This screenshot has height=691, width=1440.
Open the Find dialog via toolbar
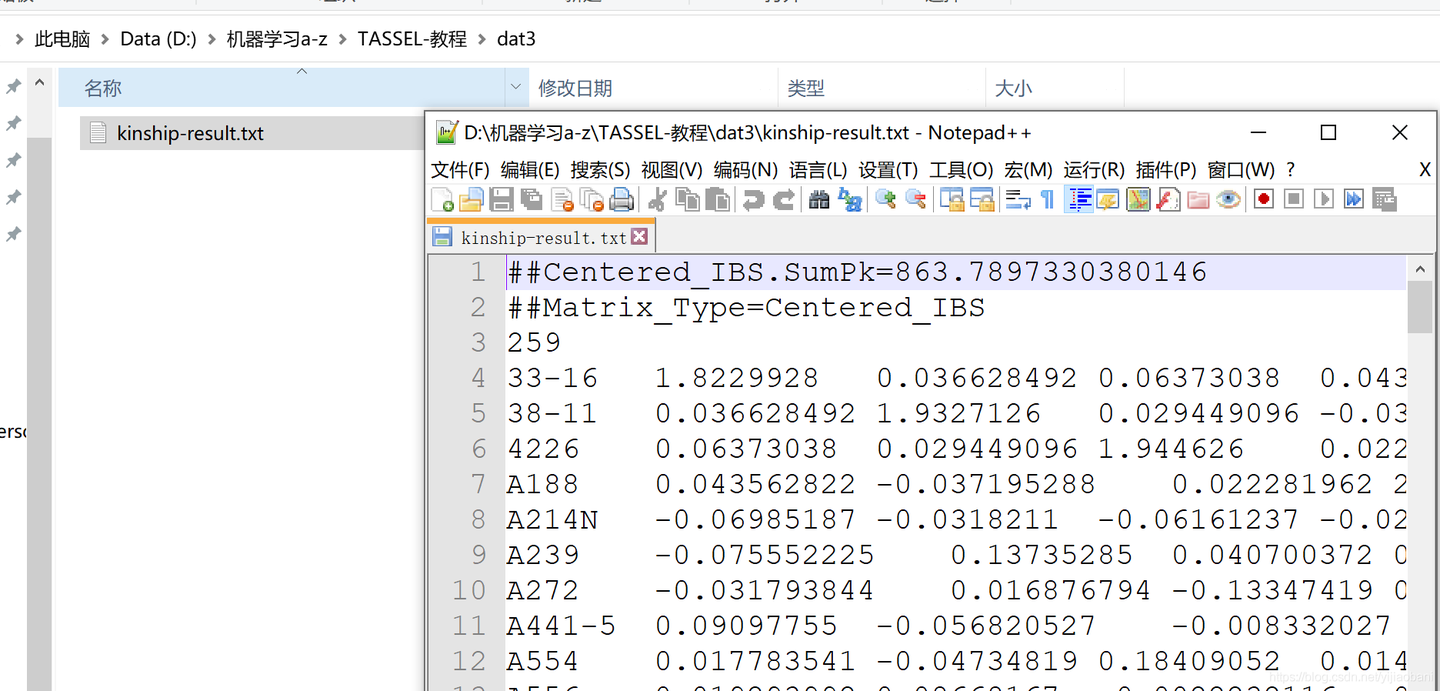tap(818, 199)
